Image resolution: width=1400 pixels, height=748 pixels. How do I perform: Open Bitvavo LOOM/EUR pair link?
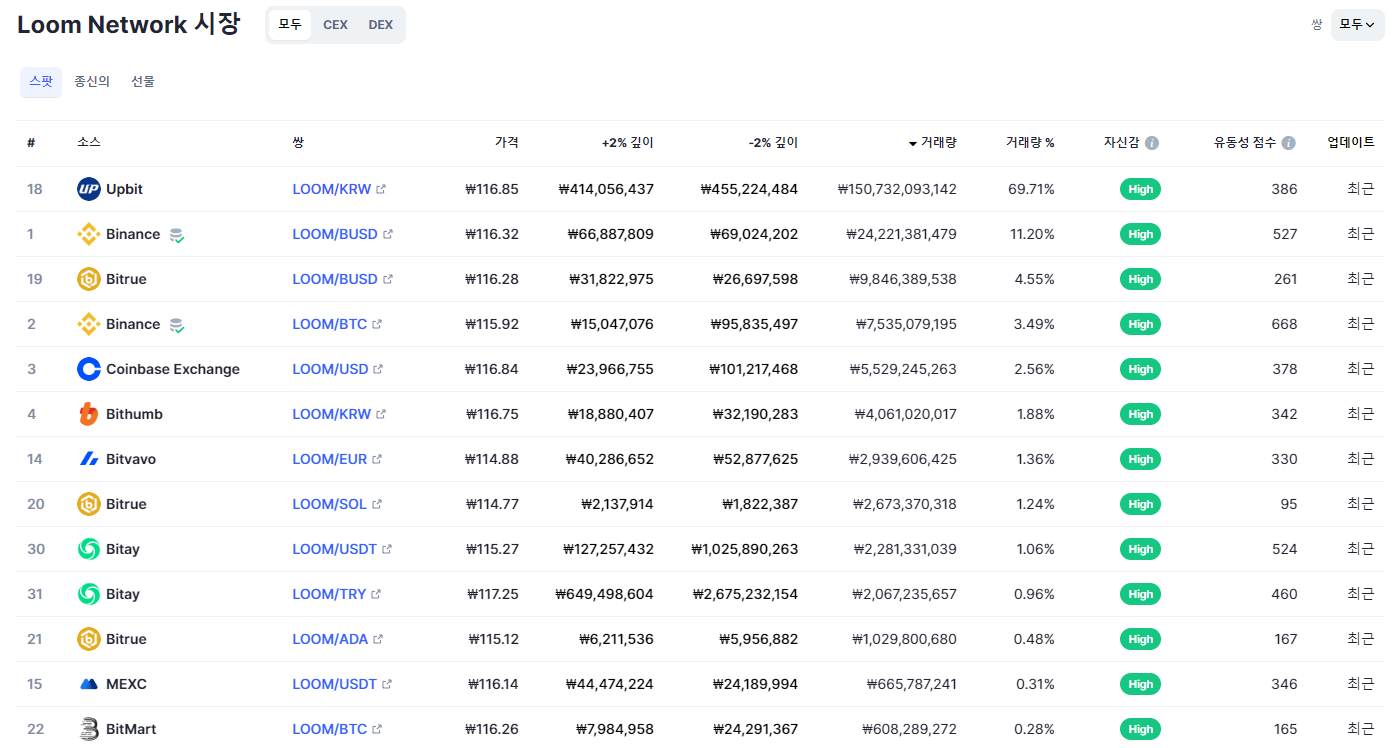tap(329, 459)
